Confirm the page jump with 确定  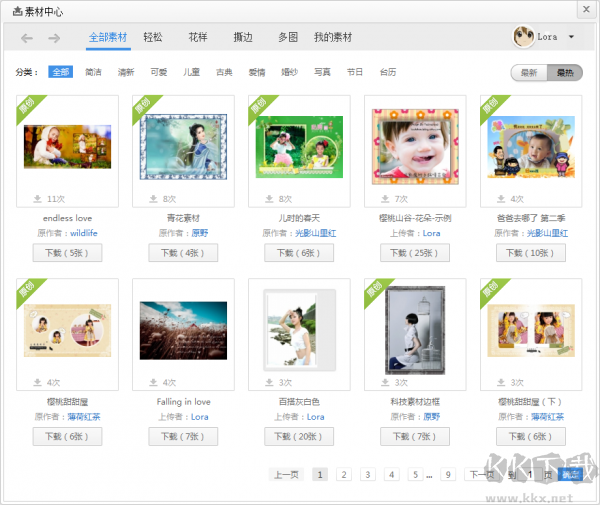pos(570,475)
